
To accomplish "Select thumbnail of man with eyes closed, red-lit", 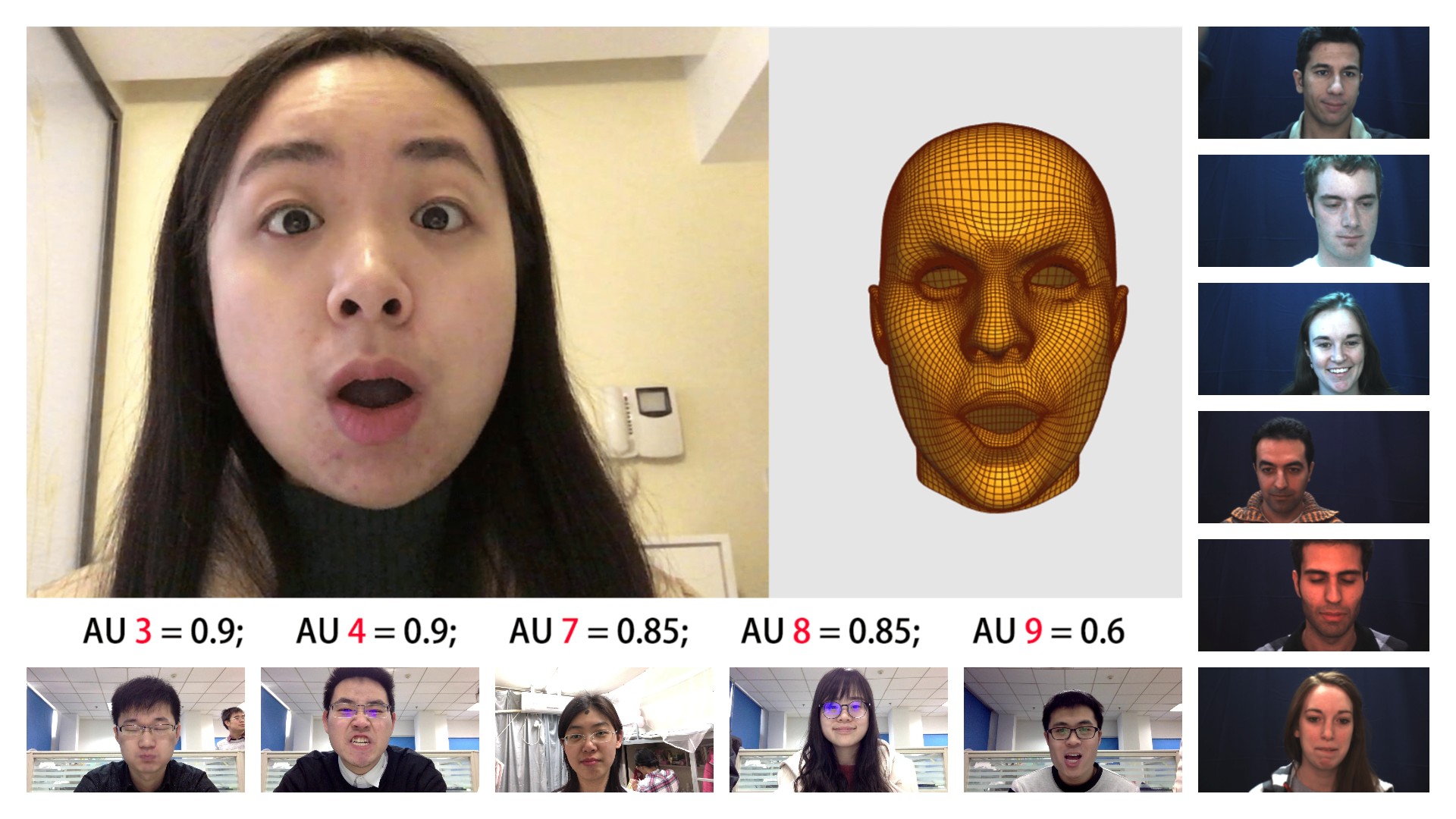I will (x=1313, y=595).
